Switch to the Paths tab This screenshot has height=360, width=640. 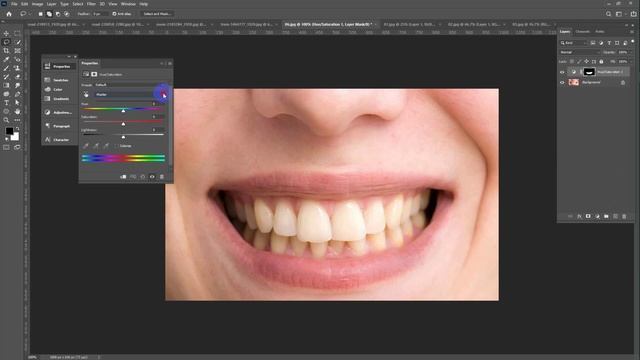(x=600, y=31)
